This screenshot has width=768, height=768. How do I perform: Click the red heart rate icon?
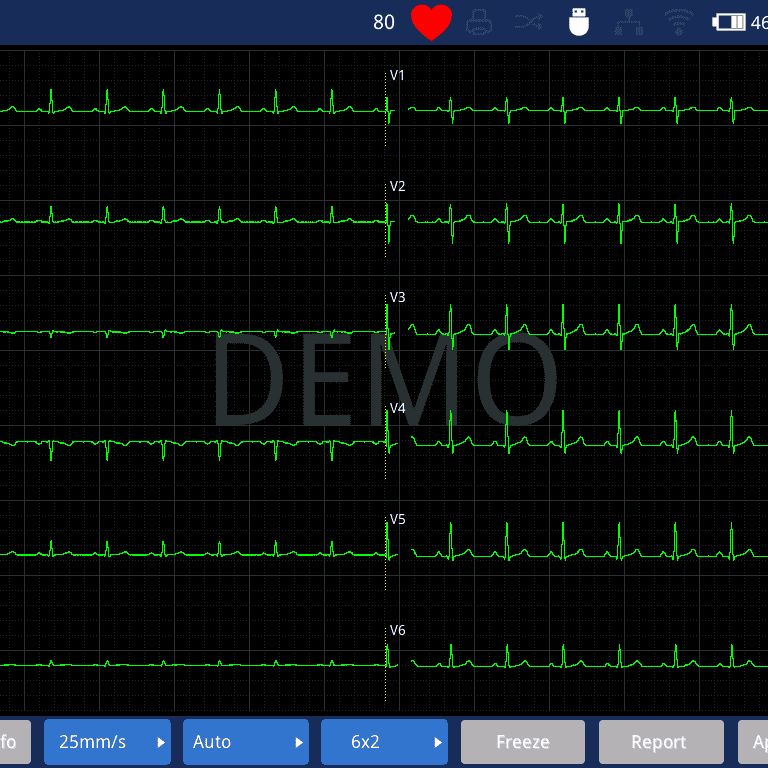point(431,22)
